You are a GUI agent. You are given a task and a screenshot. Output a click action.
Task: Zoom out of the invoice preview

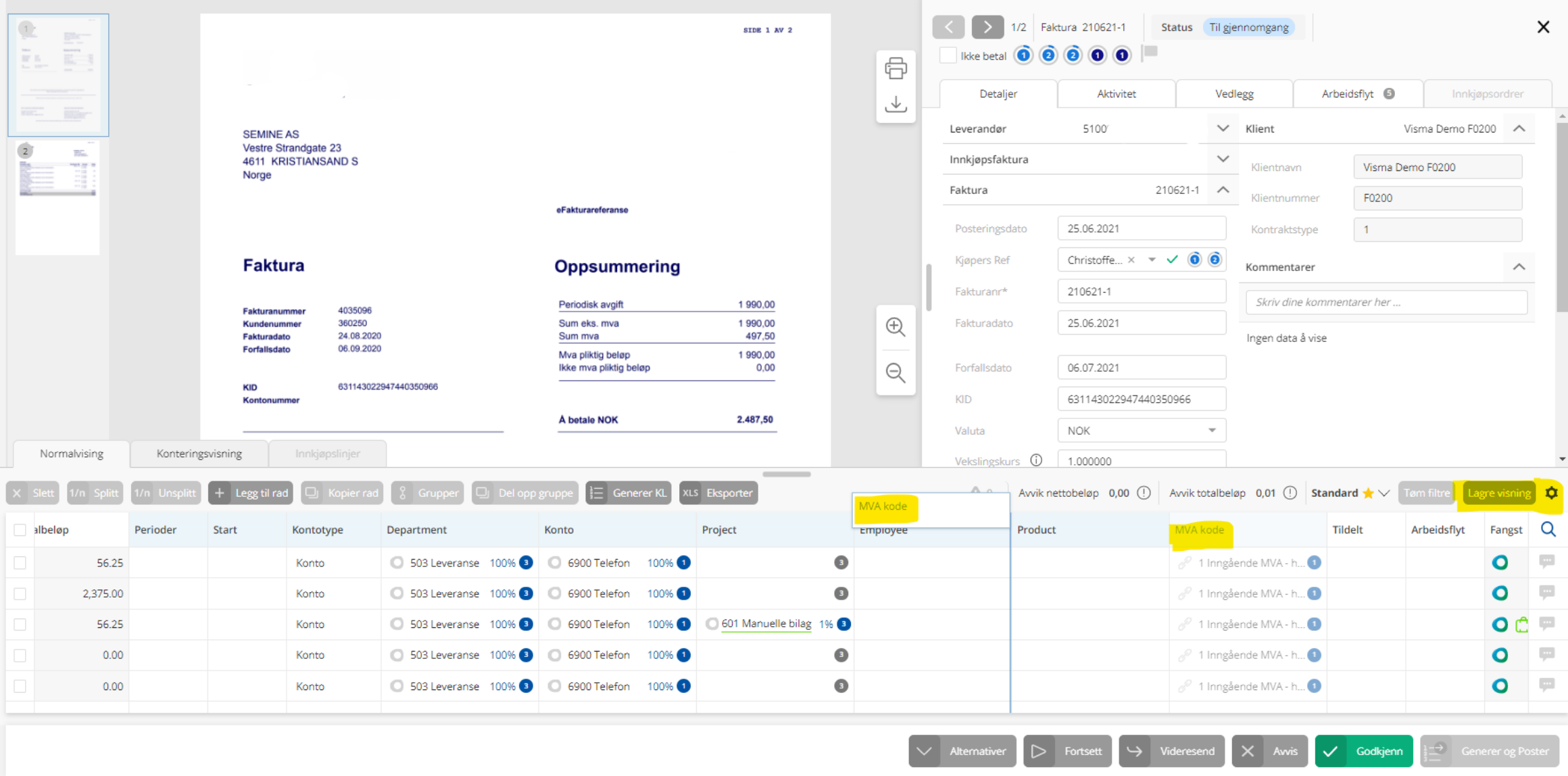(896, 372)
